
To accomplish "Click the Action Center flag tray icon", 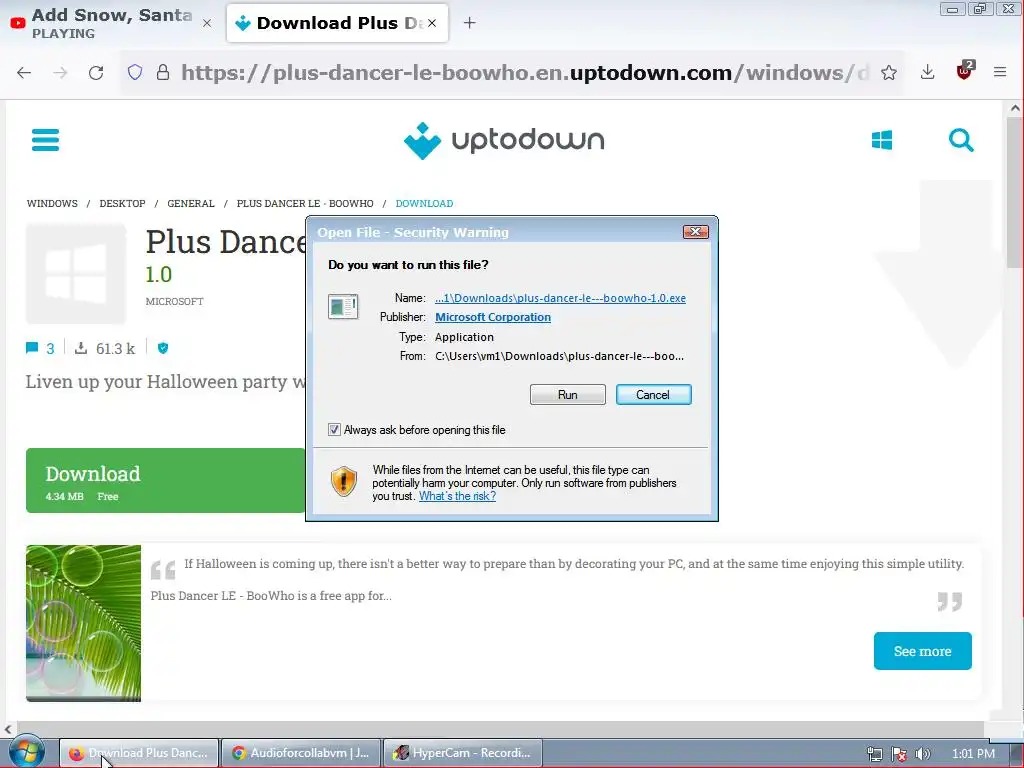I will (899, 754).
